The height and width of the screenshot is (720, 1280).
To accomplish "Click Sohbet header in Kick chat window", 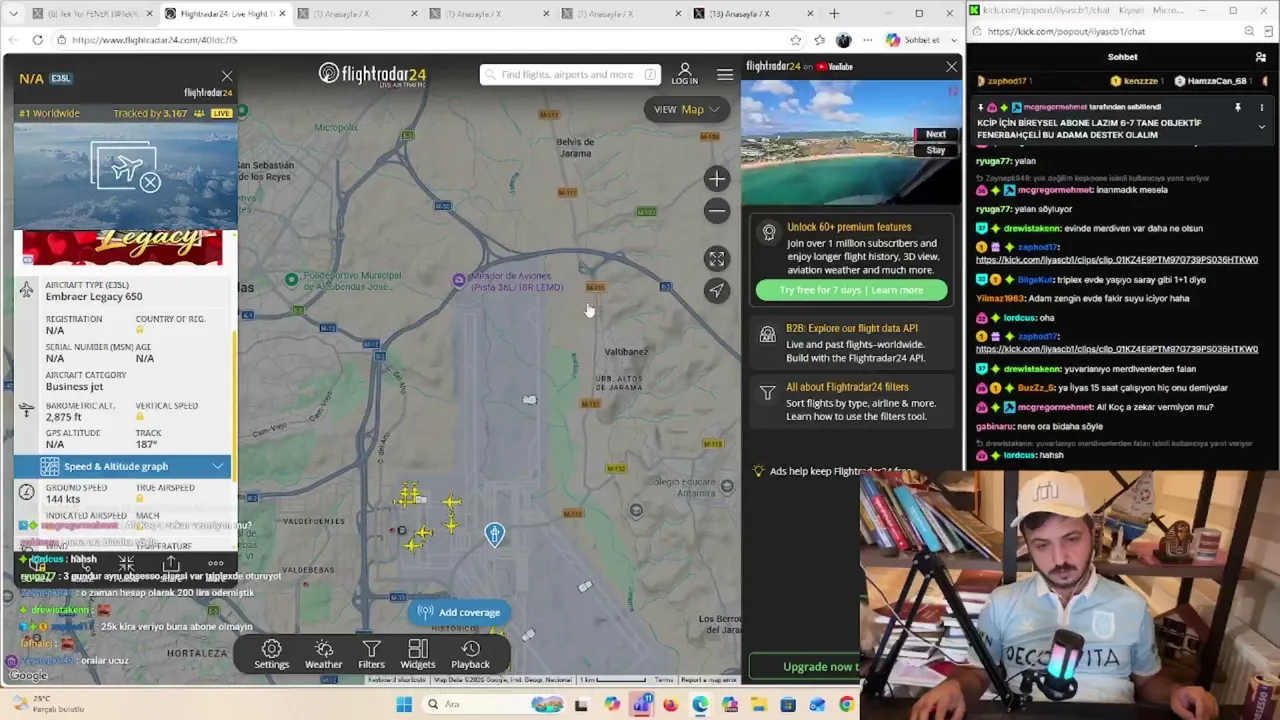I will point(1122,57).
